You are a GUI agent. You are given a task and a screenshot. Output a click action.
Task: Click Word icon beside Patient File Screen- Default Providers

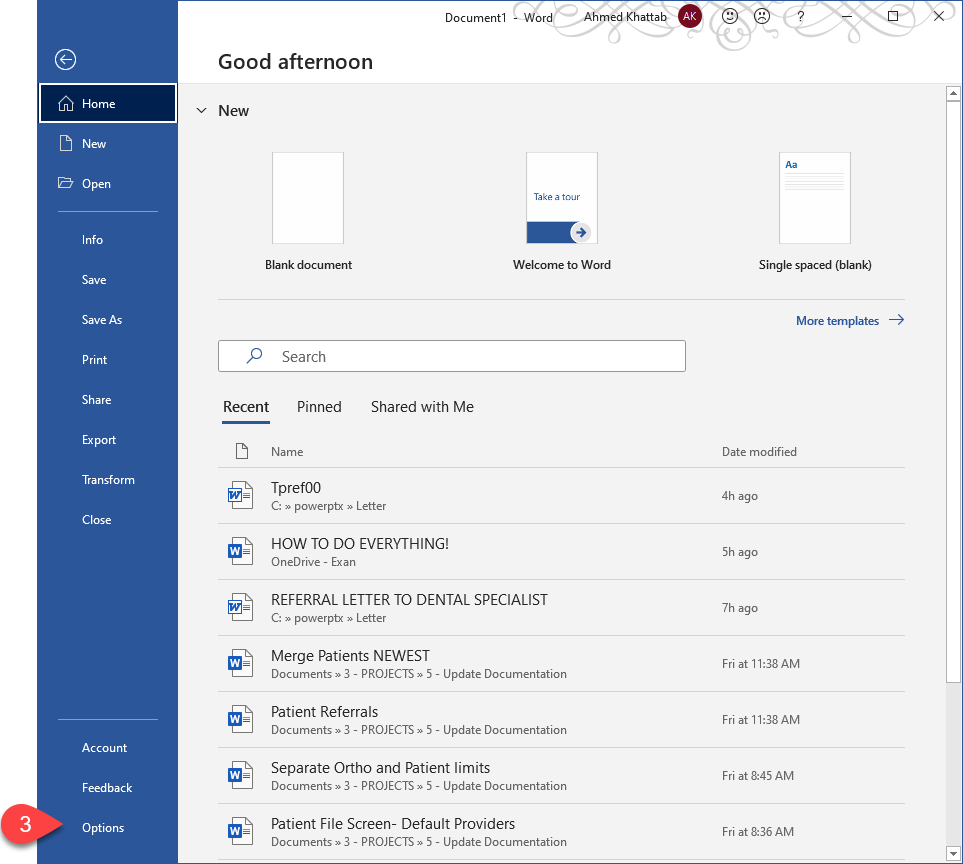[x=240, y=831]
